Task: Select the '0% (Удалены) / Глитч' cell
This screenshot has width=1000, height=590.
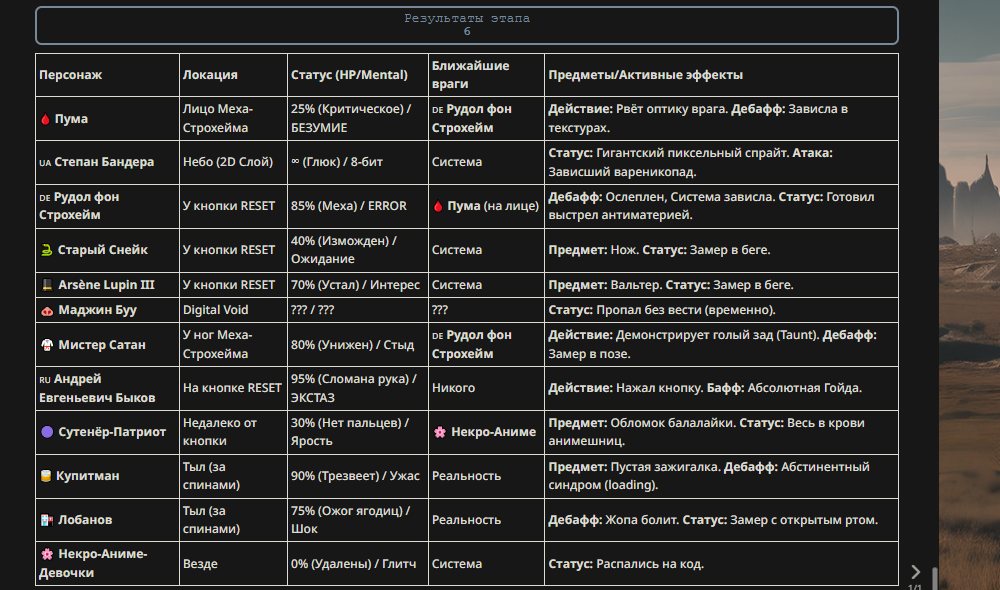Action: (x=358, y=564)
